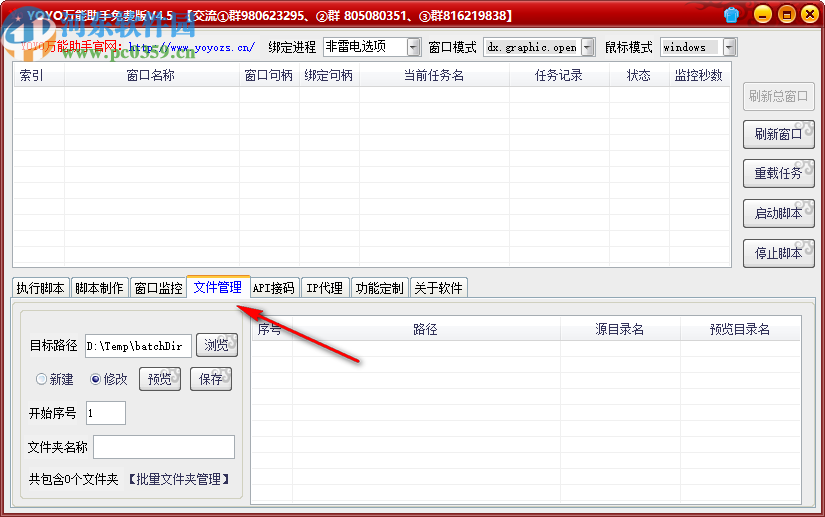Click the 窗口句柄 column header
The height and width of the screenshot is (517, 825).
269,76
